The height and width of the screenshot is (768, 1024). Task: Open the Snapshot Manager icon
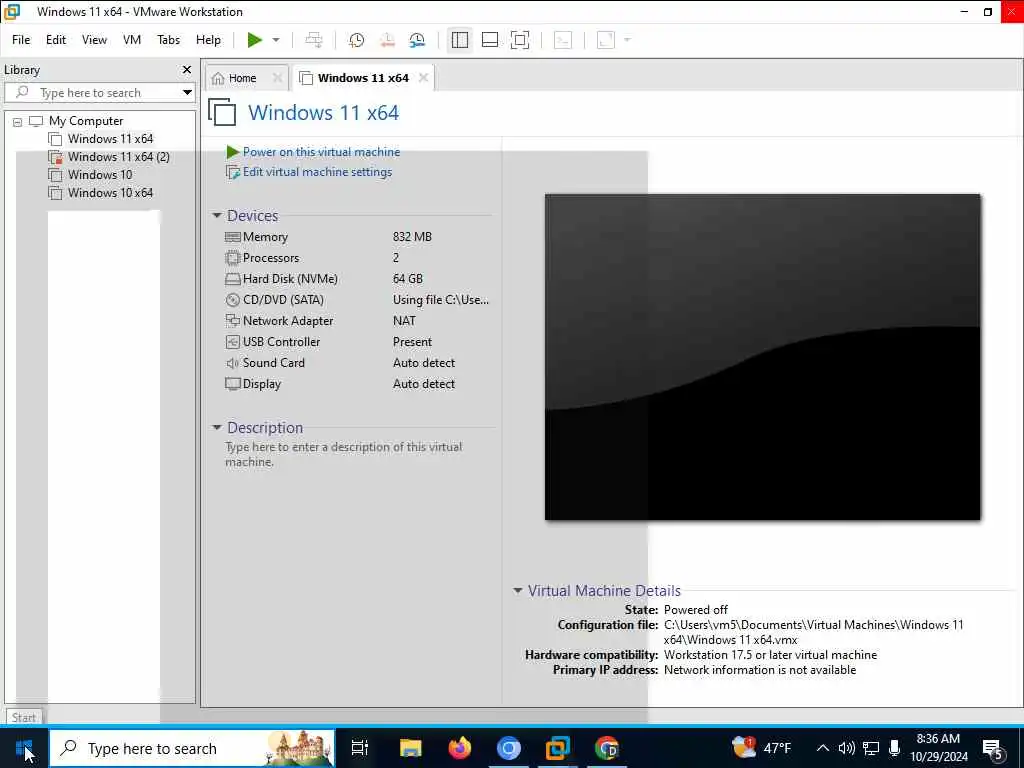click(x=417, y=40)
